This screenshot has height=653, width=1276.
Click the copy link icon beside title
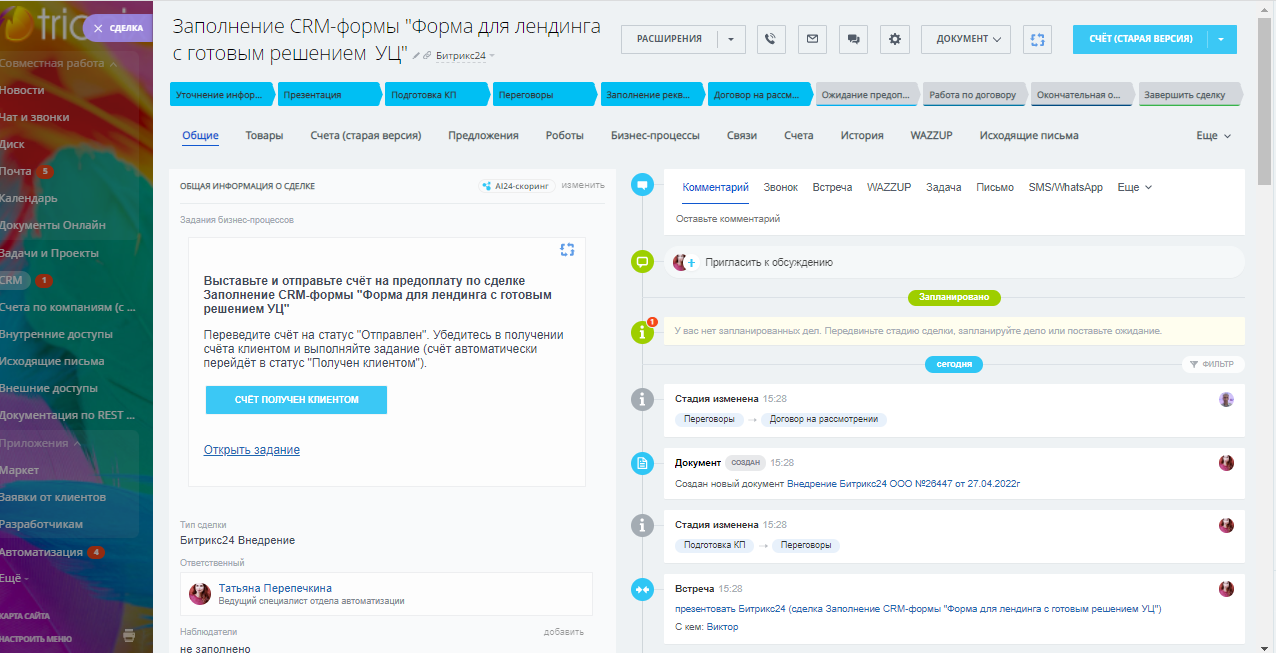click(x=428, y=56)
